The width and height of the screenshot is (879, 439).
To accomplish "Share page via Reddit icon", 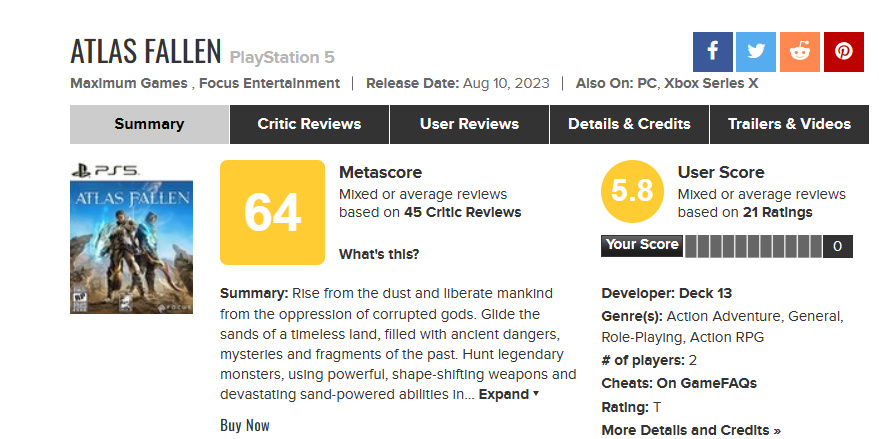I will pos(800,52).
